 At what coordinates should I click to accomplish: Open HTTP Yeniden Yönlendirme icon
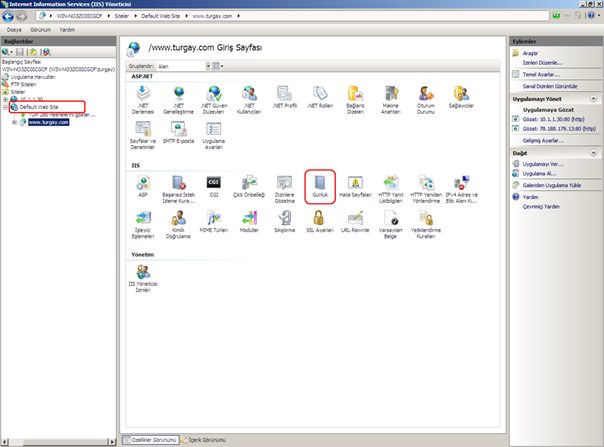tap(426, 189)
